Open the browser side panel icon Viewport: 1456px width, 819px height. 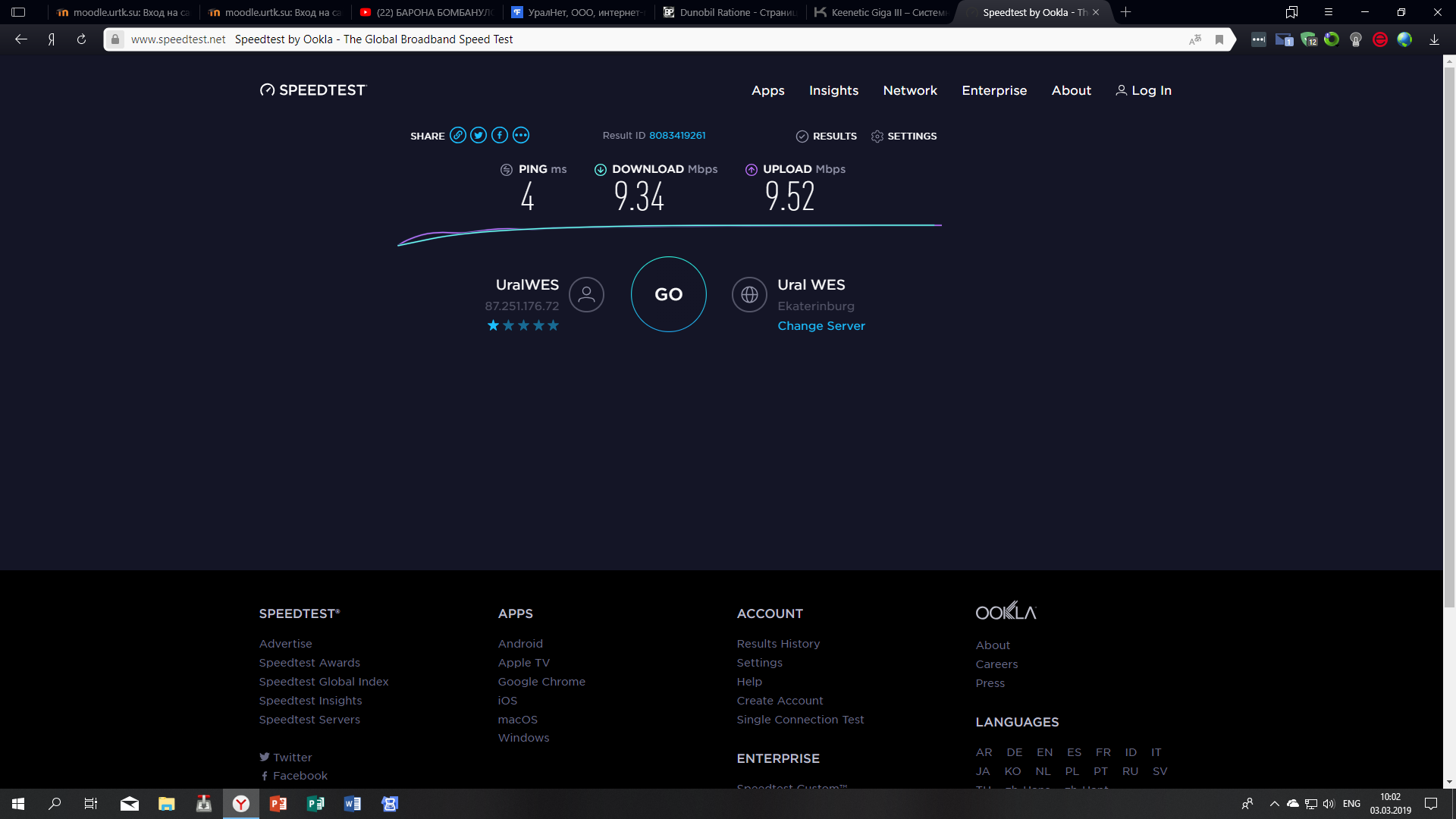(x=18, y=12)
